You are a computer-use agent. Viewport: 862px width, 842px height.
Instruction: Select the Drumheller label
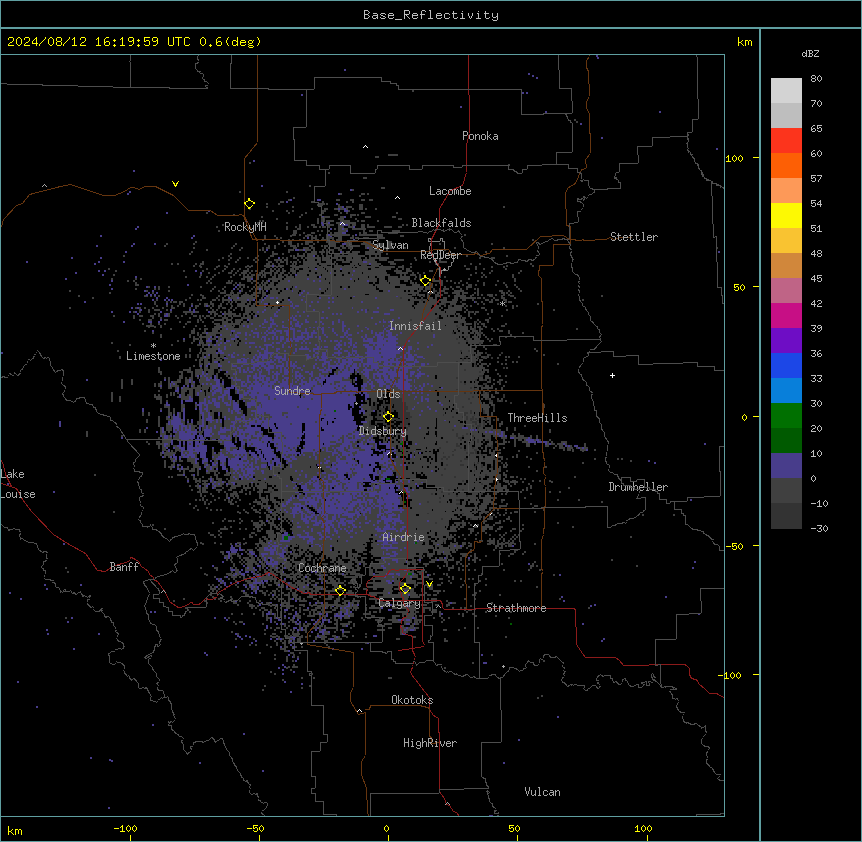click(x=638, y=487)
